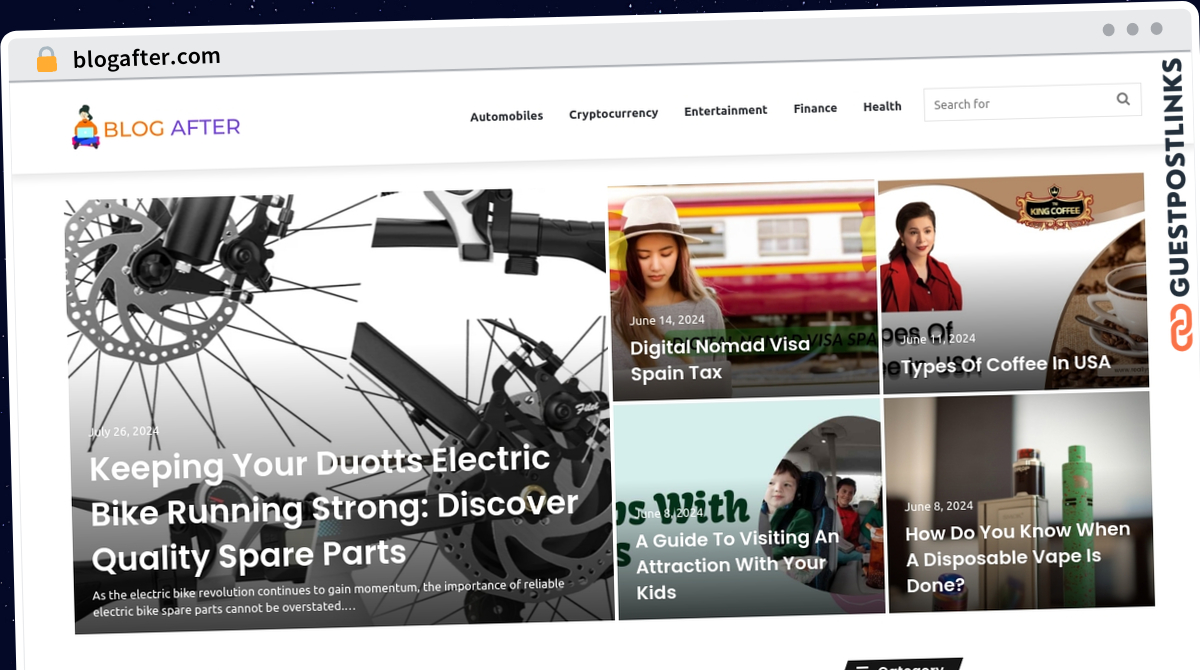Click the electric bike excerpt text
This screenshot has height=670, width=1200.
click(x=329, y=597)
